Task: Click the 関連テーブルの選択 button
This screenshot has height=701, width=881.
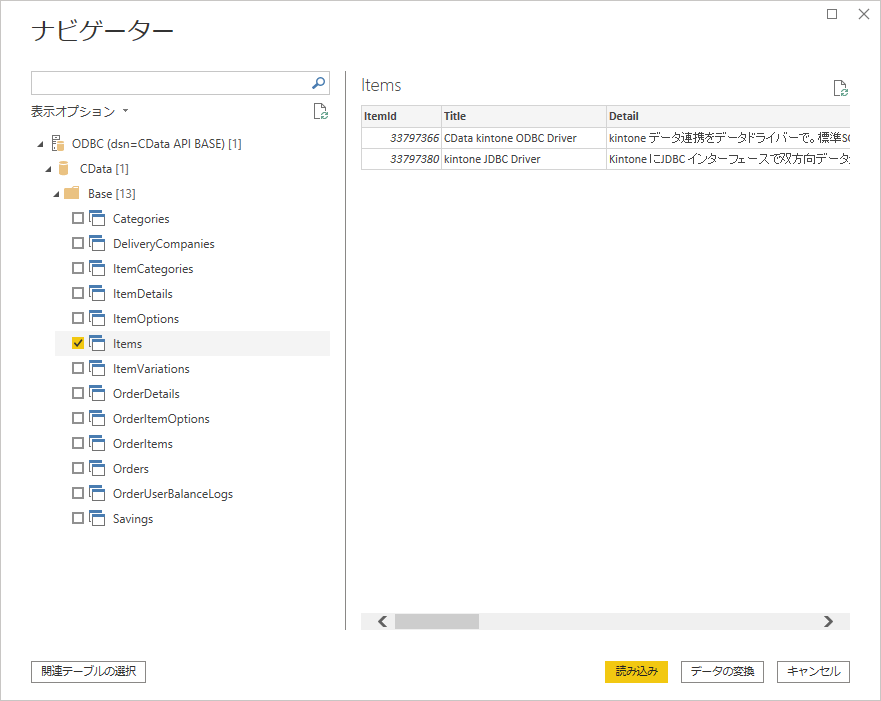Action: click(88, 671)
